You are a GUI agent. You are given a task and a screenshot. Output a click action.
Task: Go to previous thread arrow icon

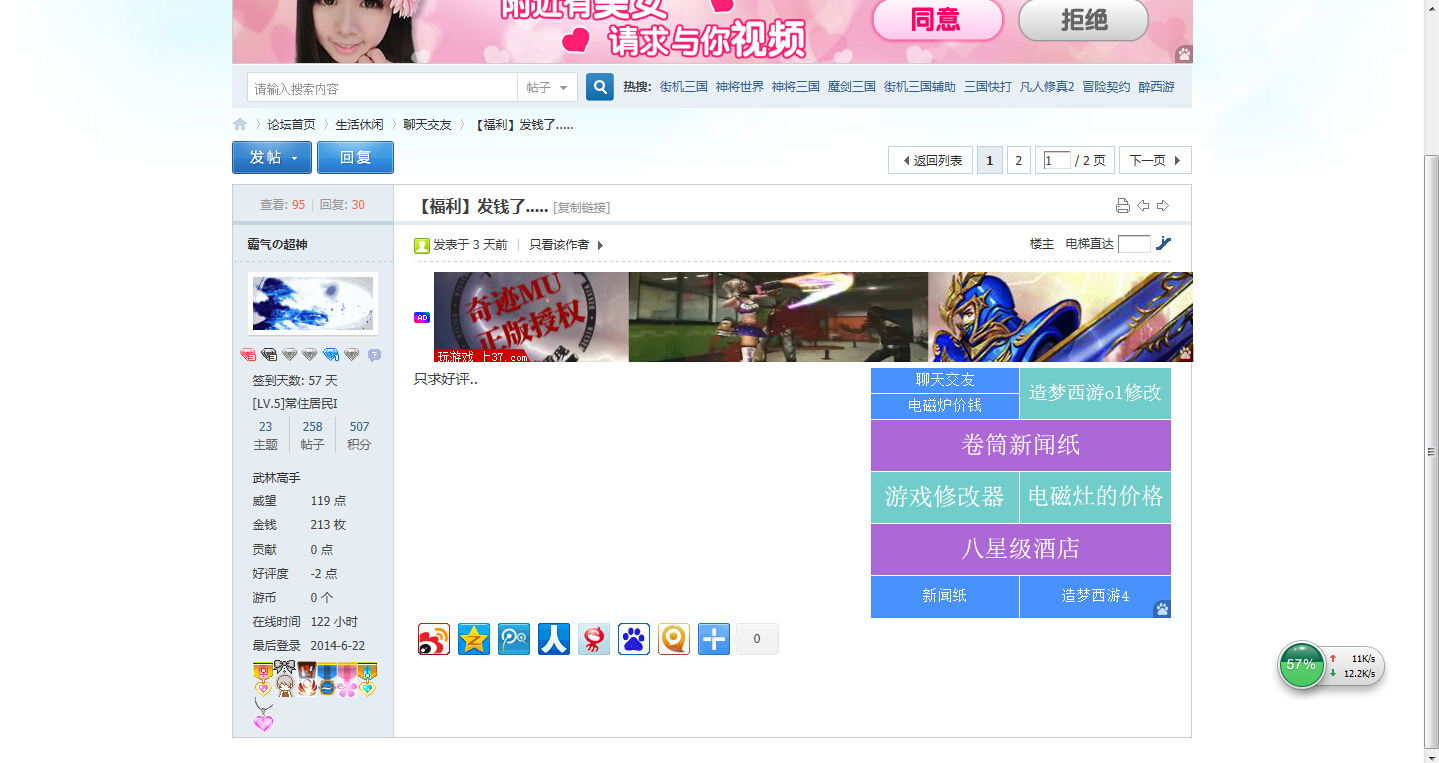[x=1143, y=206]
